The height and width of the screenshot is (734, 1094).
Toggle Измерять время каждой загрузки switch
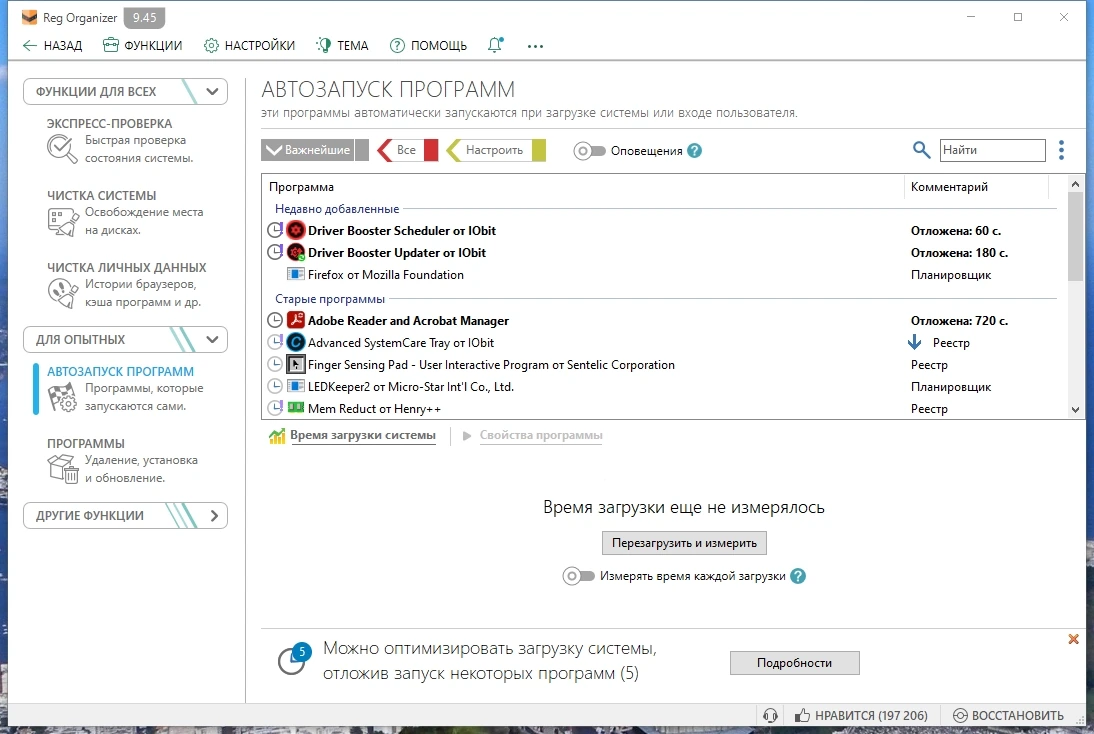[578, 576]
